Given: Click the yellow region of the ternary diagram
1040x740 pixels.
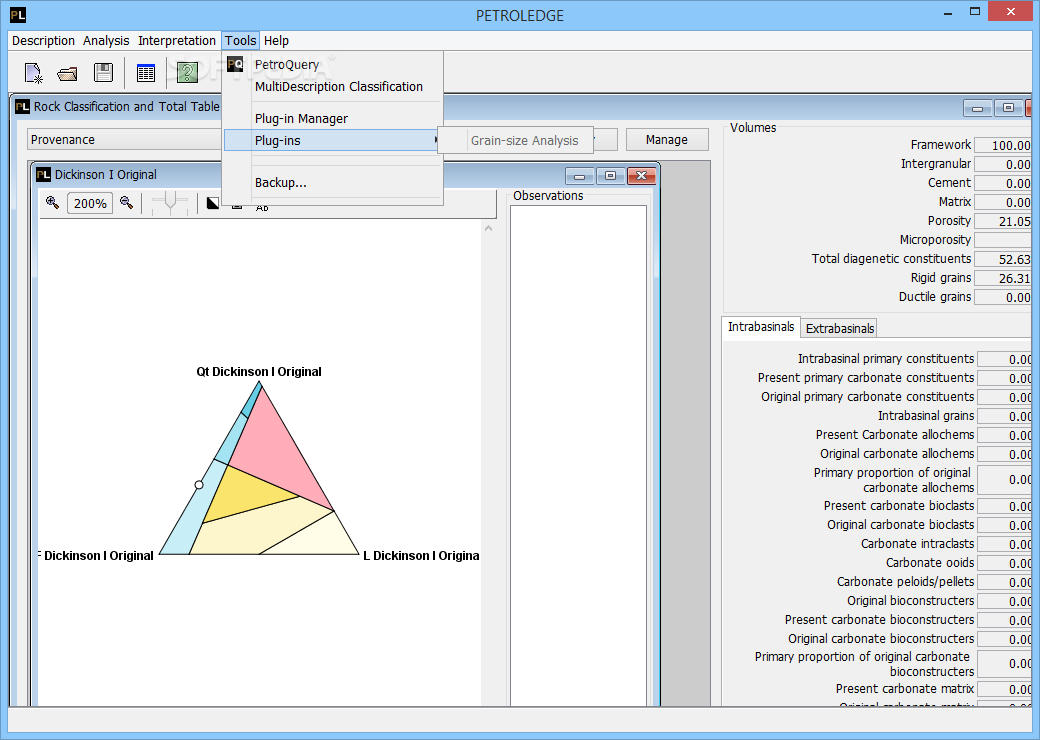Looking at the screenshot, I should coord(242,492).
